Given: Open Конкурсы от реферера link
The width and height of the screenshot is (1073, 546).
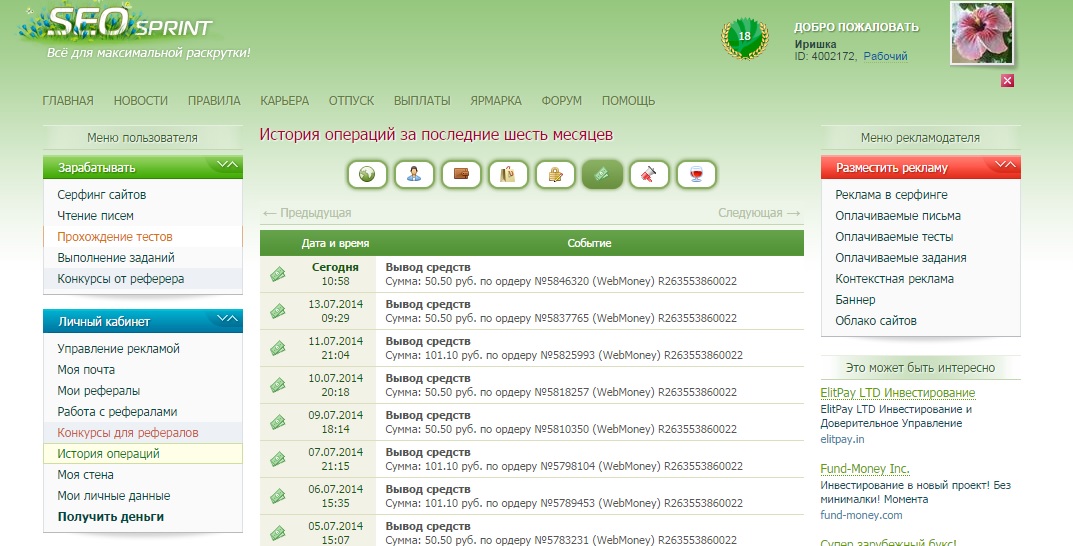Looking at the screenshot, I should click(x=120, y=278).
